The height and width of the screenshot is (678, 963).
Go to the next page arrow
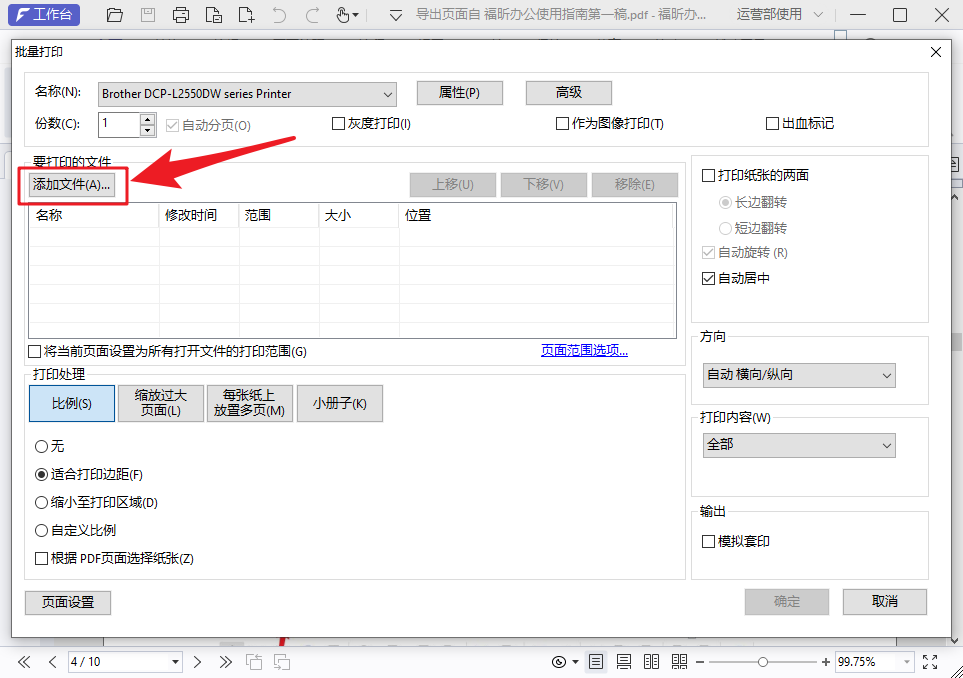point(197,661)
